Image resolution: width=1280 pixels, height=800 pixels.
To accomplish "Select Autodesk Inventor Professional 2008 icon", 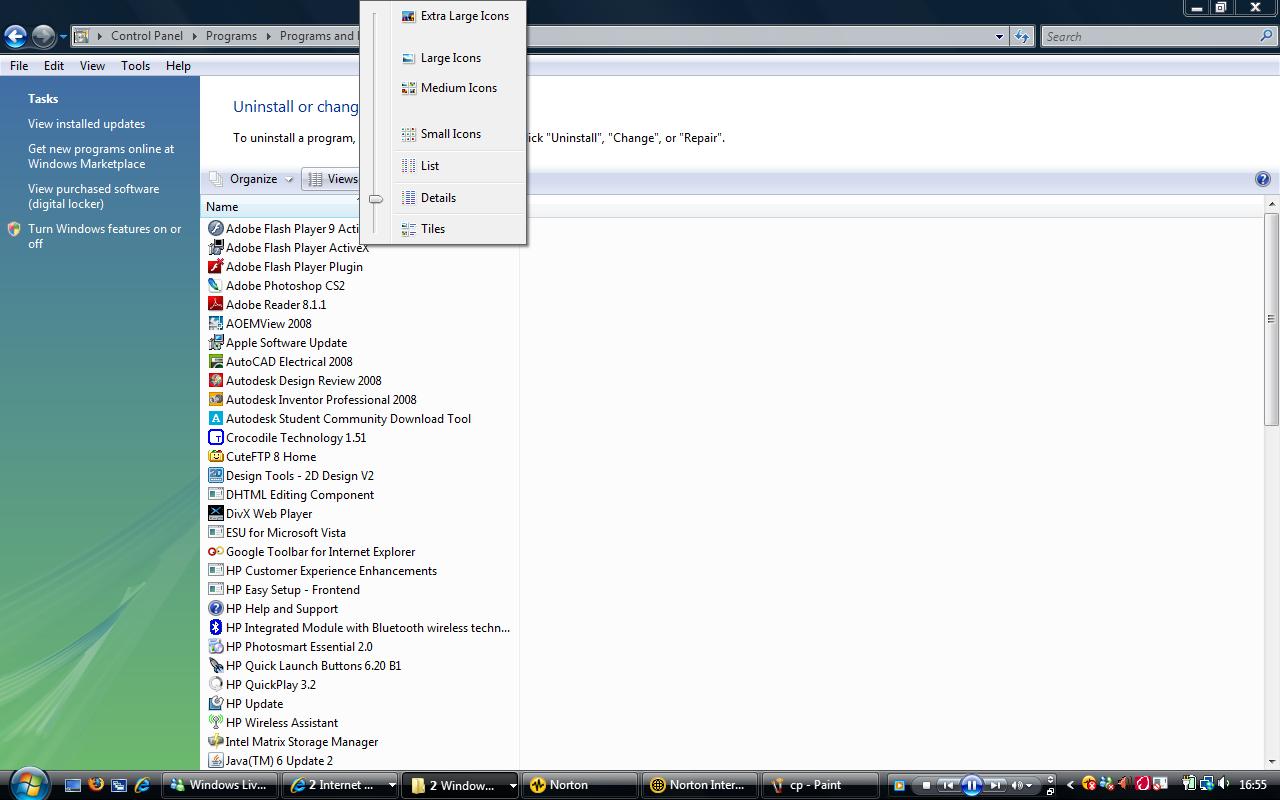I will coord(215,400).
